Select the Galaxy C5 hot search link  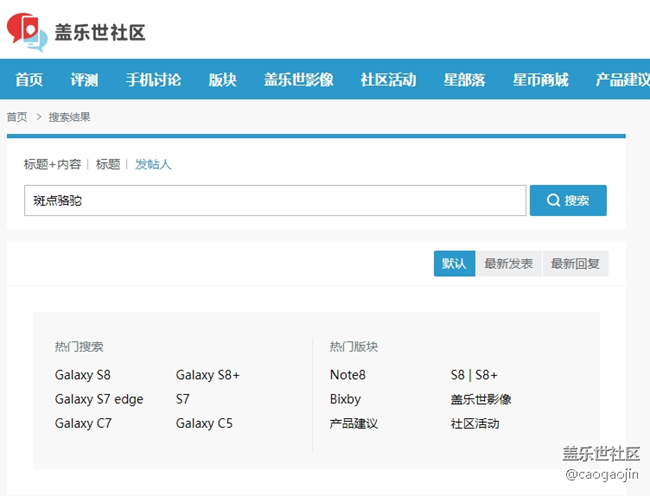point(204,423)
